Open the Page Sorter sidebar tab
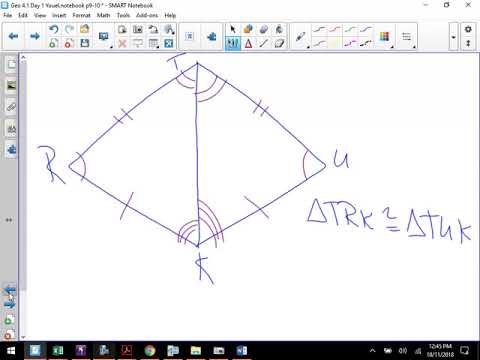The width and height of the screenshot is (480, 360). (x=11, y=64)
